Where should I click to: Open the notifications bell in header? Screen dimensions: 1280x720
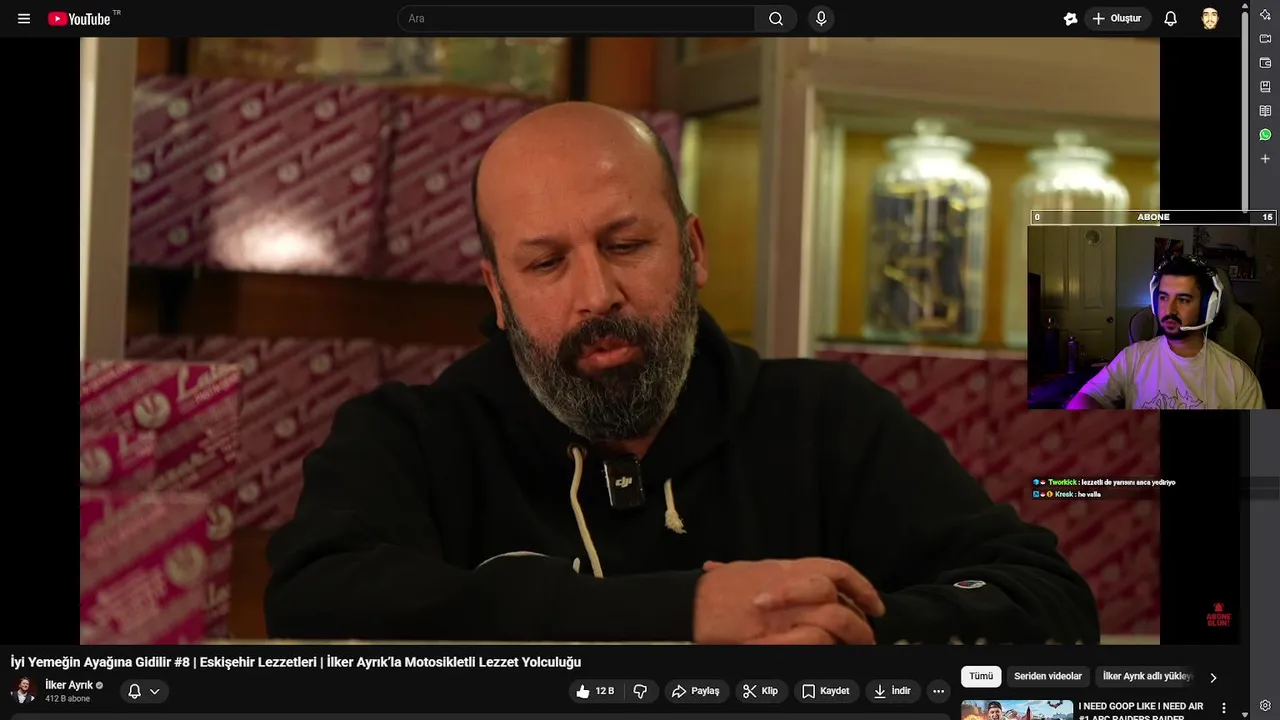tap(1170, 19)
